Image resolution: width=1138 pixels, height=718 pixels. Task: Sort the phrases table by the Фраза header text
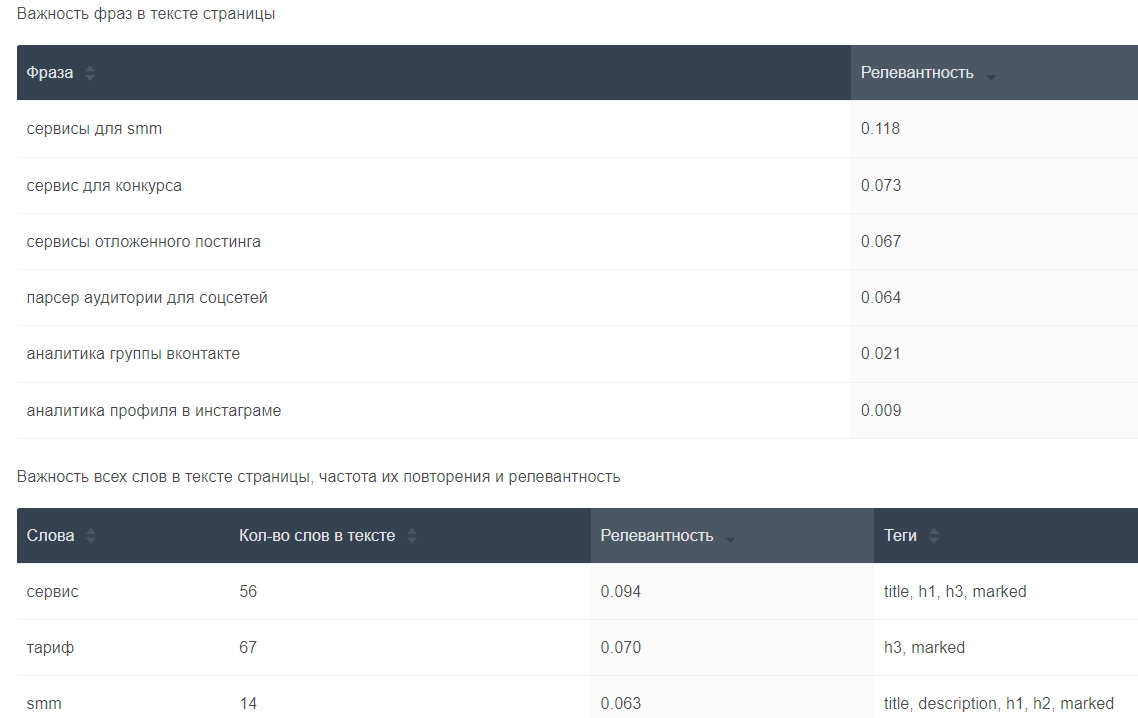coord(49,73)
